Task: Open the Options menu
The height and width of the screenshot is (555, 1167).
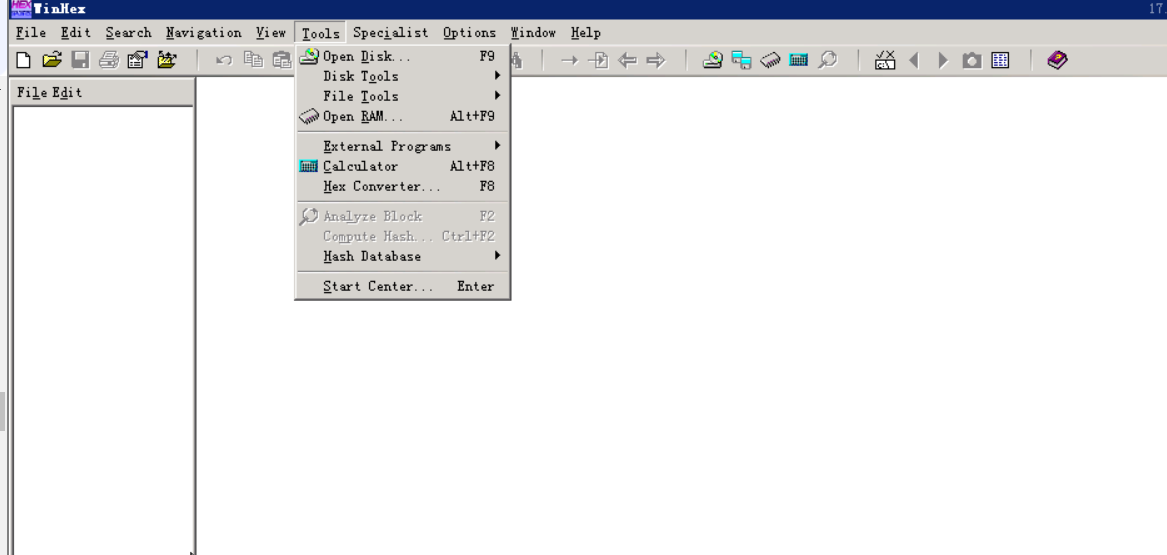Action: pos(470,33)
